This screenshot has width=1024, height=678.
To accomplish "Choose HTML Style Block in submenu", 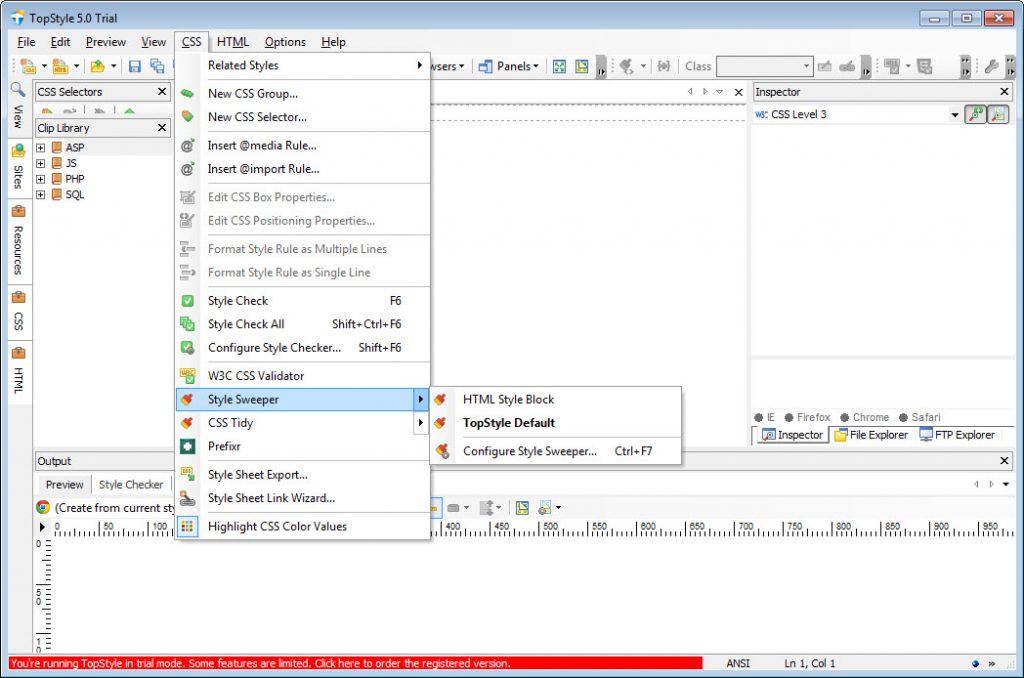I will [555, 399].
